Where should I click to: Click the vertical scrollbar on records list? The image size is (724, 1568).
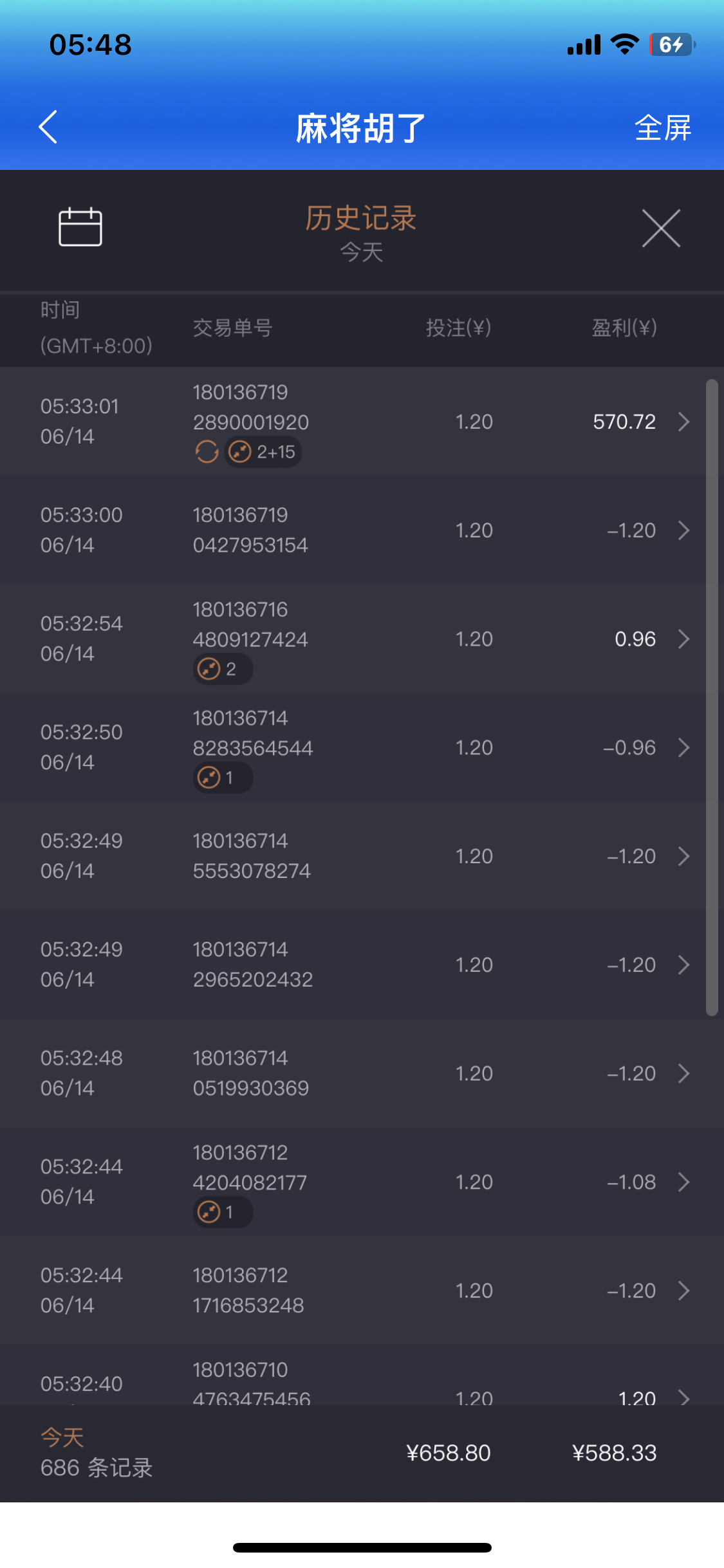tap(711, 698)
